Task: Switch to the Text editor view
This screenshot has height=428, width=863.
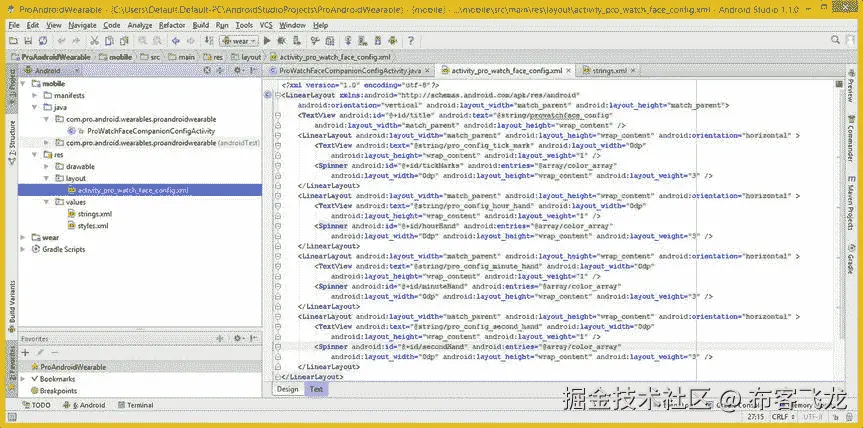Action: point(316,389)
